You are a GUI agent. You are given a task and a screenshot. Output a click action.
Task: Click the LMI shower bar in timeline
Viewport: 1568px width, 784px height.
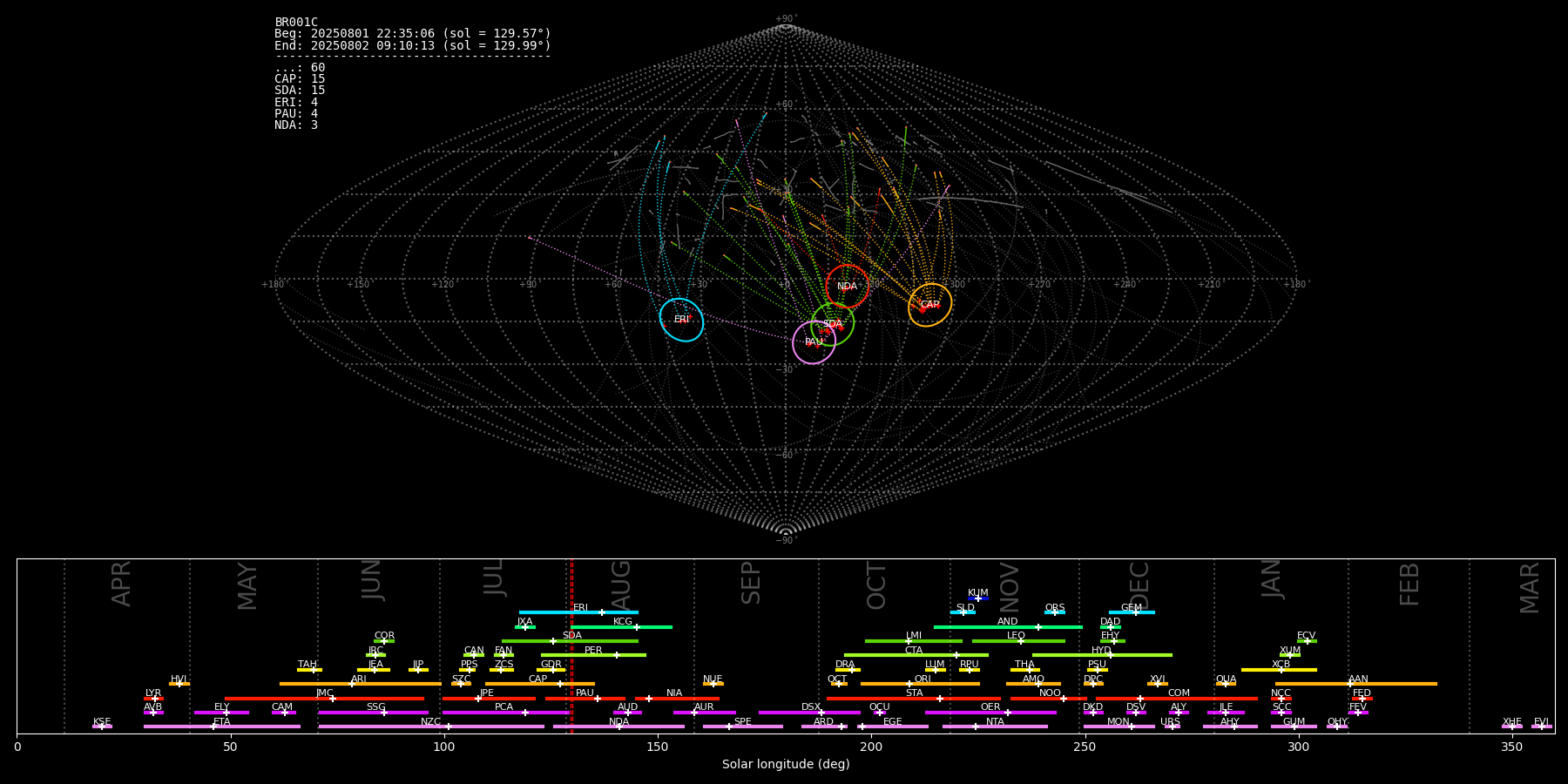pos(914,641)
